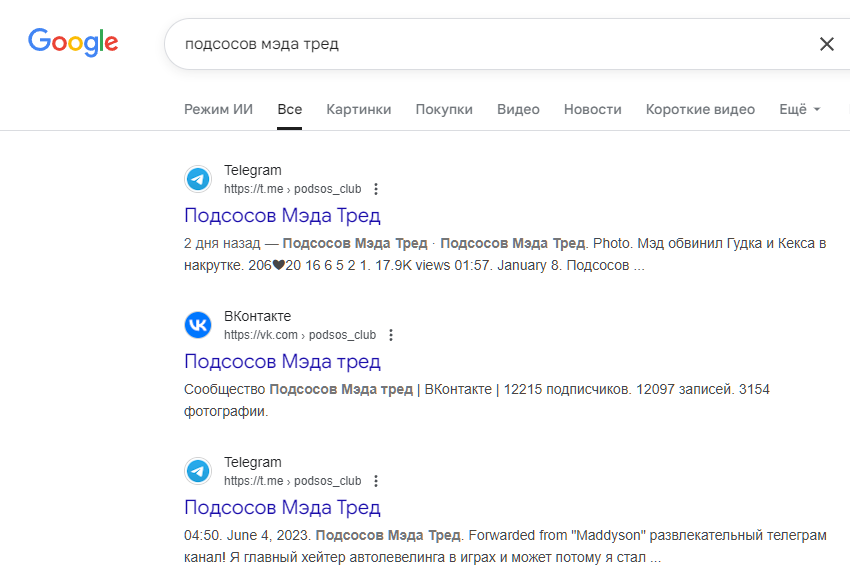This screenshot has height=585, width=850.
Task: Clear the search query with X
Action: [x=827, y=44]
